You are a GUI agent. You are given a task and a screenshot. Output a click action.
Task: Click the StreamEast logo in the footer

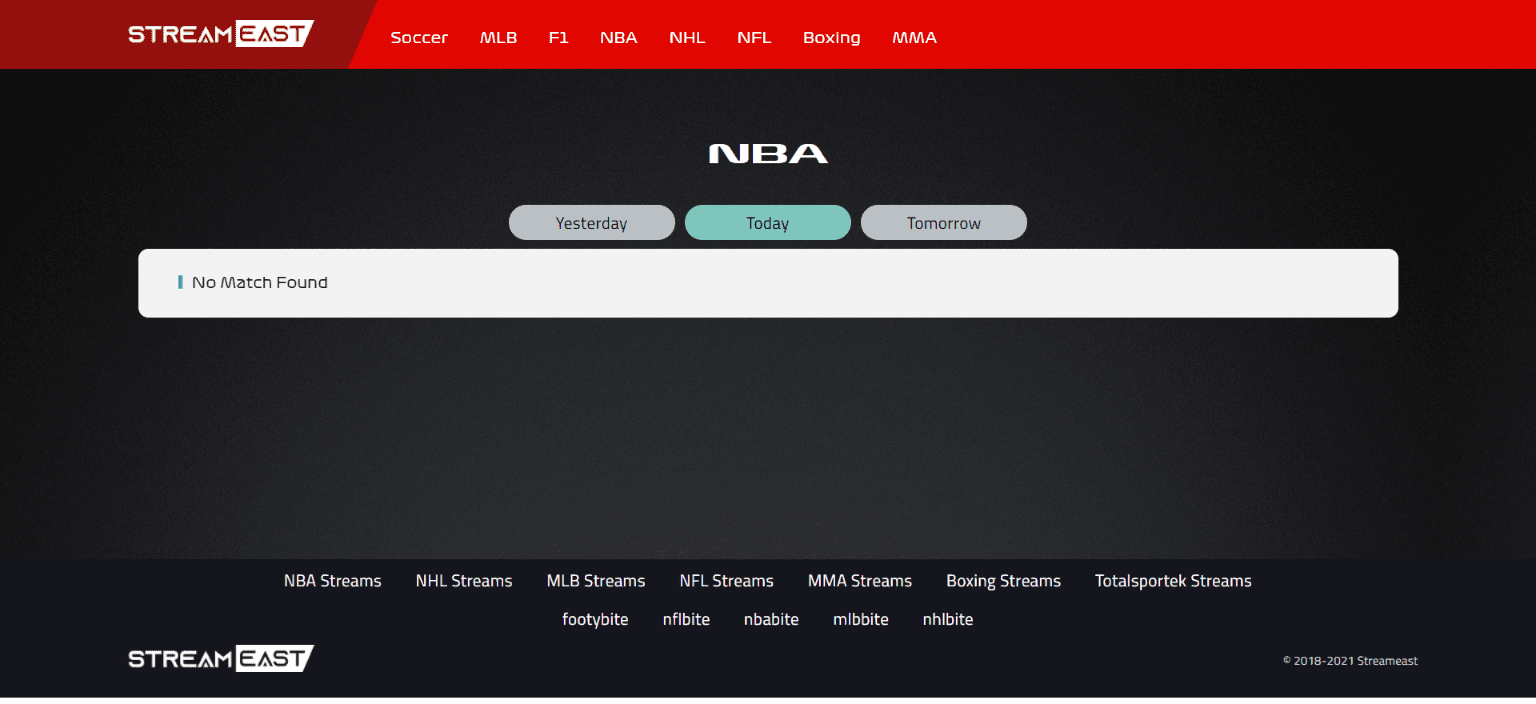click(220, 657)
